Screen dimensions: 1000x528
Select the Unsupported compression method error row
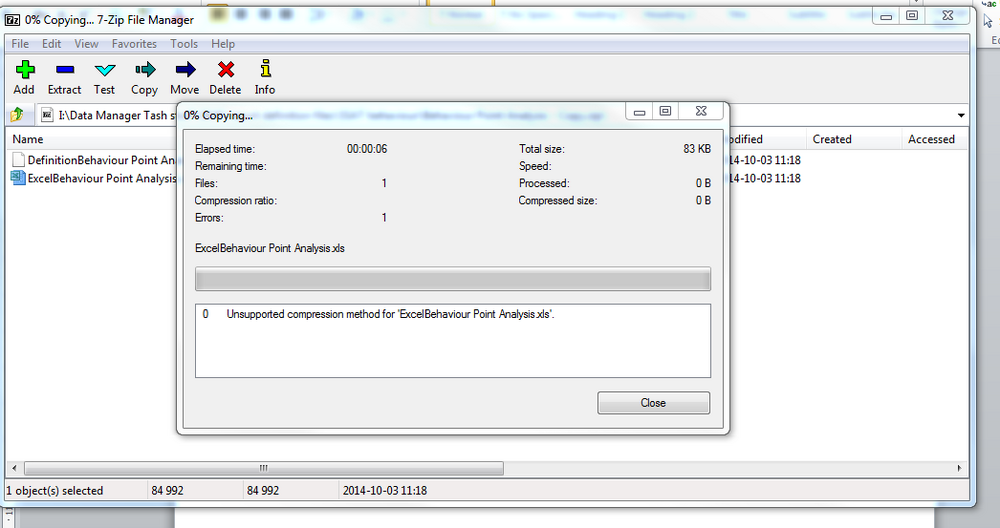[453, 314]
